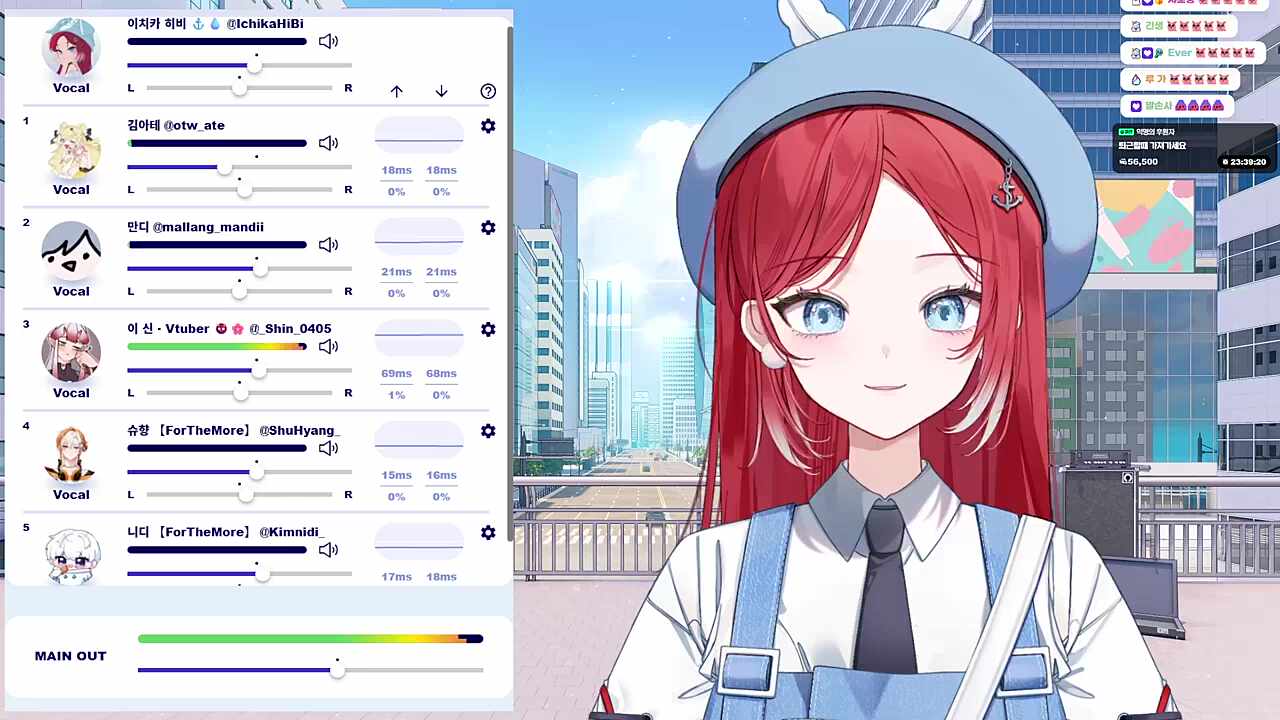The image size is (1280, 720).
Task: Click the 69ms latency value
Action: pos(396,374)
